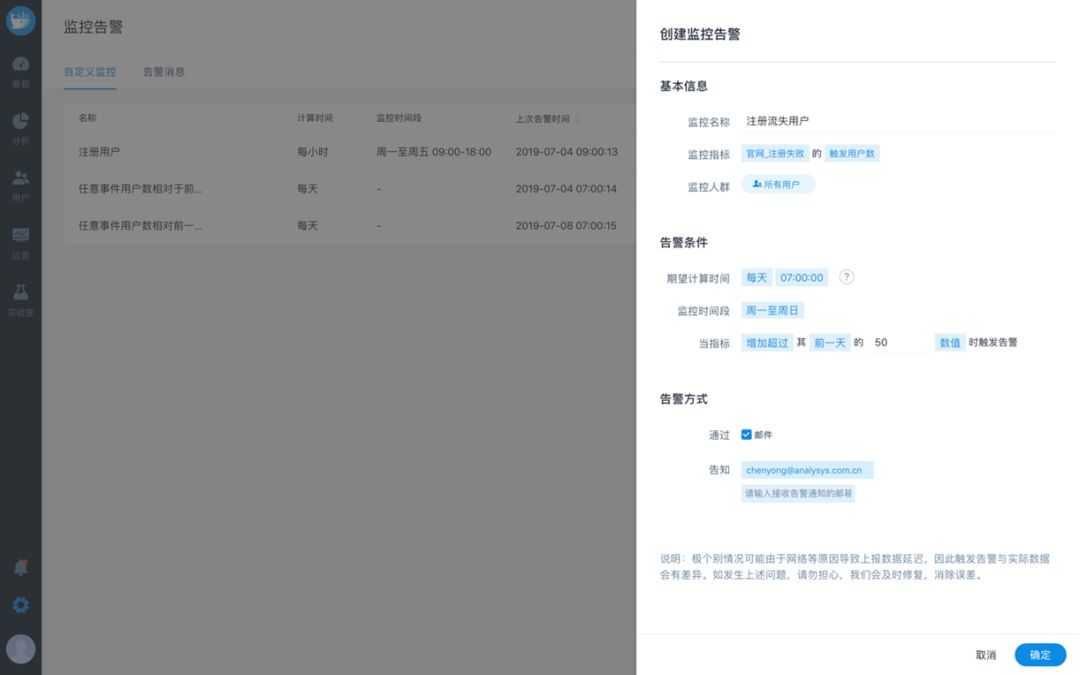Select the 所有用户 monitored group tag
This screenshot has width=1080, height=675.
pyautogui.click(x=778, y=184)
